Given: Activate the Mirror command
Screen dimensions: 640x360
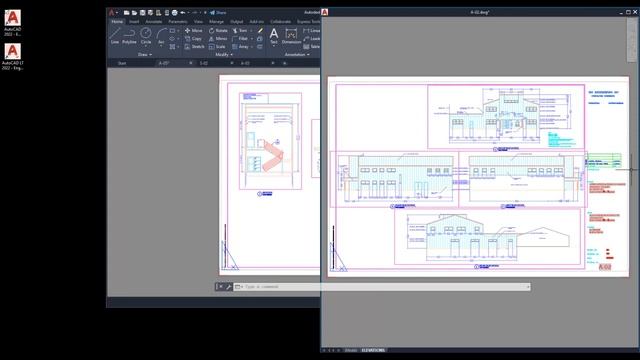Looking at the screenshot, I should point(218,39).
